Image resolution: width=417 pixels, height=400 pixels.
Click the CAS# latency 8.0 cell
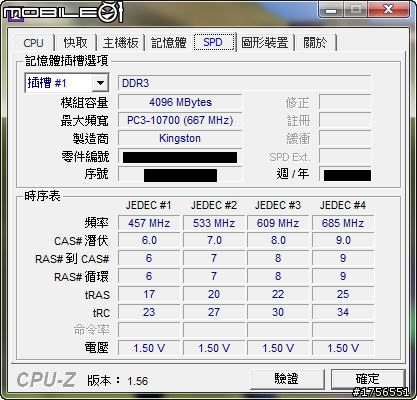click(278, 241)
